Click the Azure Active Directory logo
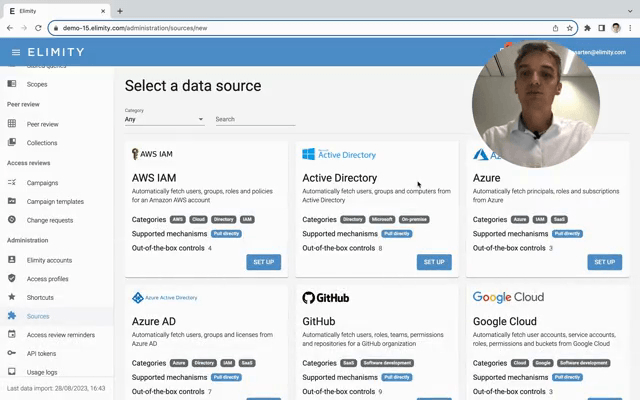This screenshot has width=640, height=400. click(x=164, y=298)
